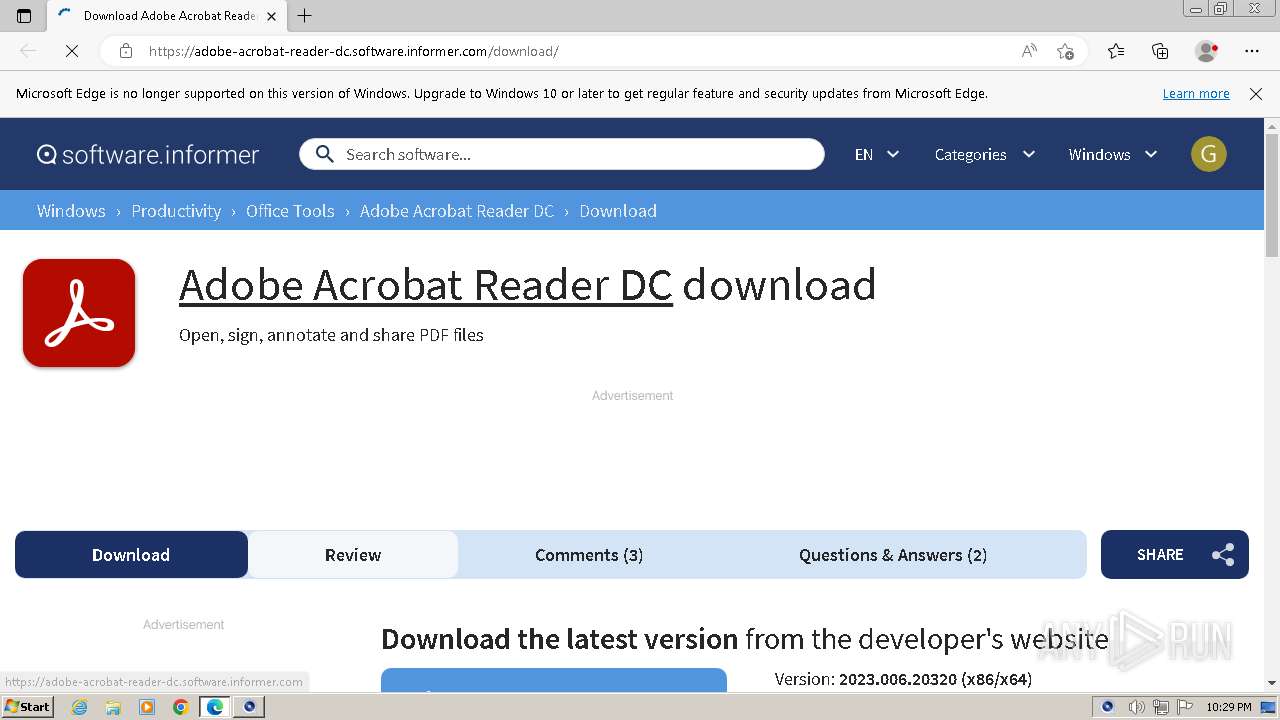Open media player from taskbar
This screenshot has height=720, width=1280.
coord(147,707)
